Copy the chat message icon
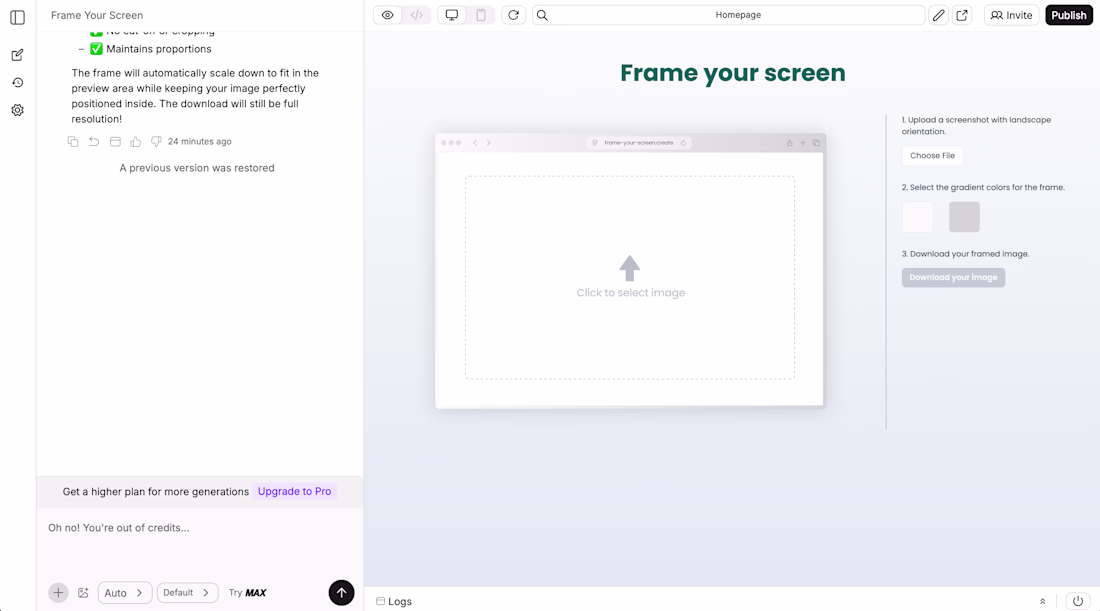Image resolution: width=1100 pixels, height=611 pixels. tap(73, 142)
